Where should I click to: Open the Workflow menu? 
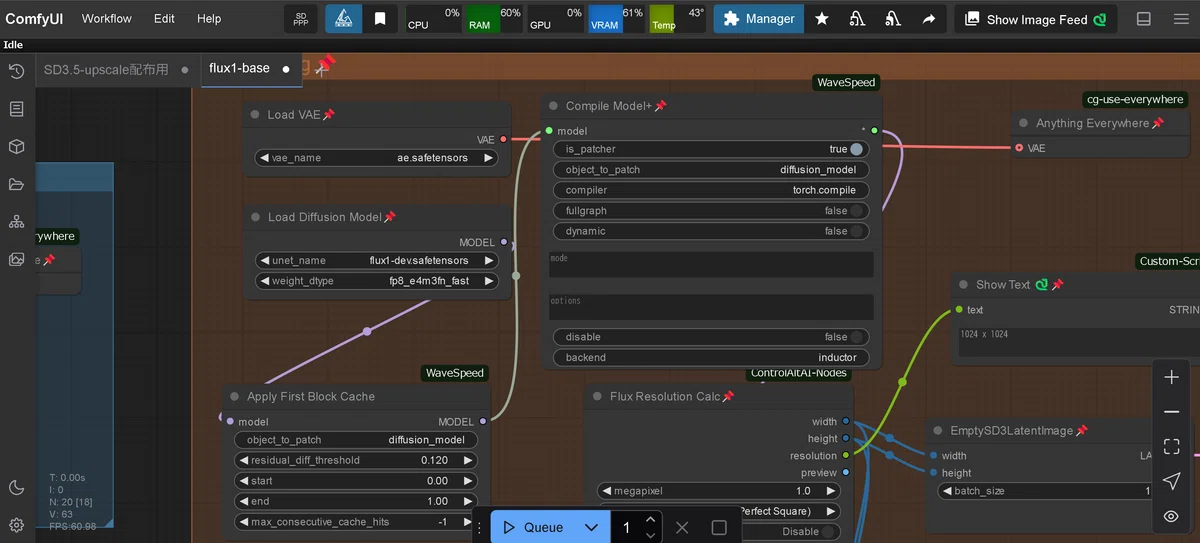(x=107, y=19)
